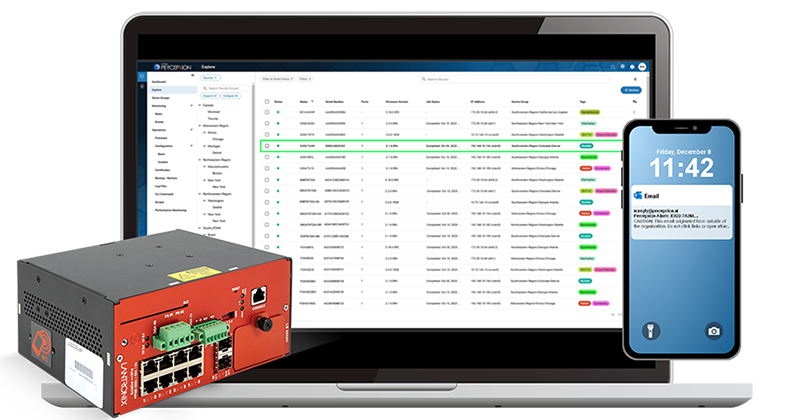Select Boston in device group tree
The height and width of the screenshot is (420, 800).
point(217,173)
